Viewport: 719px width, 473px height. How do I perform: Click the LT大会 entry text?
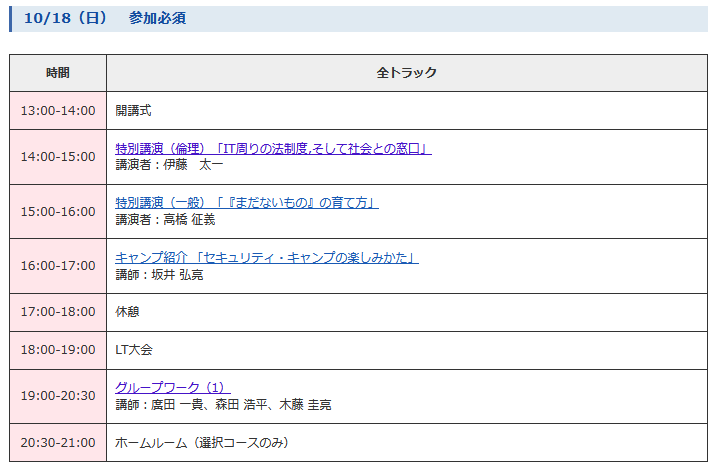point(134,350)
